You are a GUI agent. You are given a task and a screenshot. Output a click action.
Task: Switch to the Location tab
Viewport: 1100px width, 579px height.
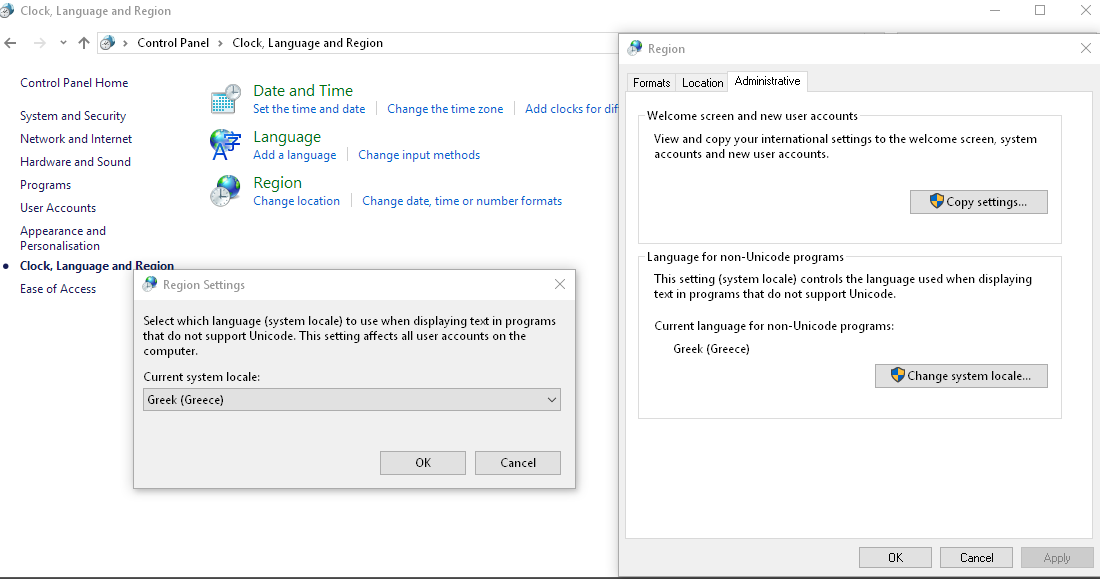point(702,83)
